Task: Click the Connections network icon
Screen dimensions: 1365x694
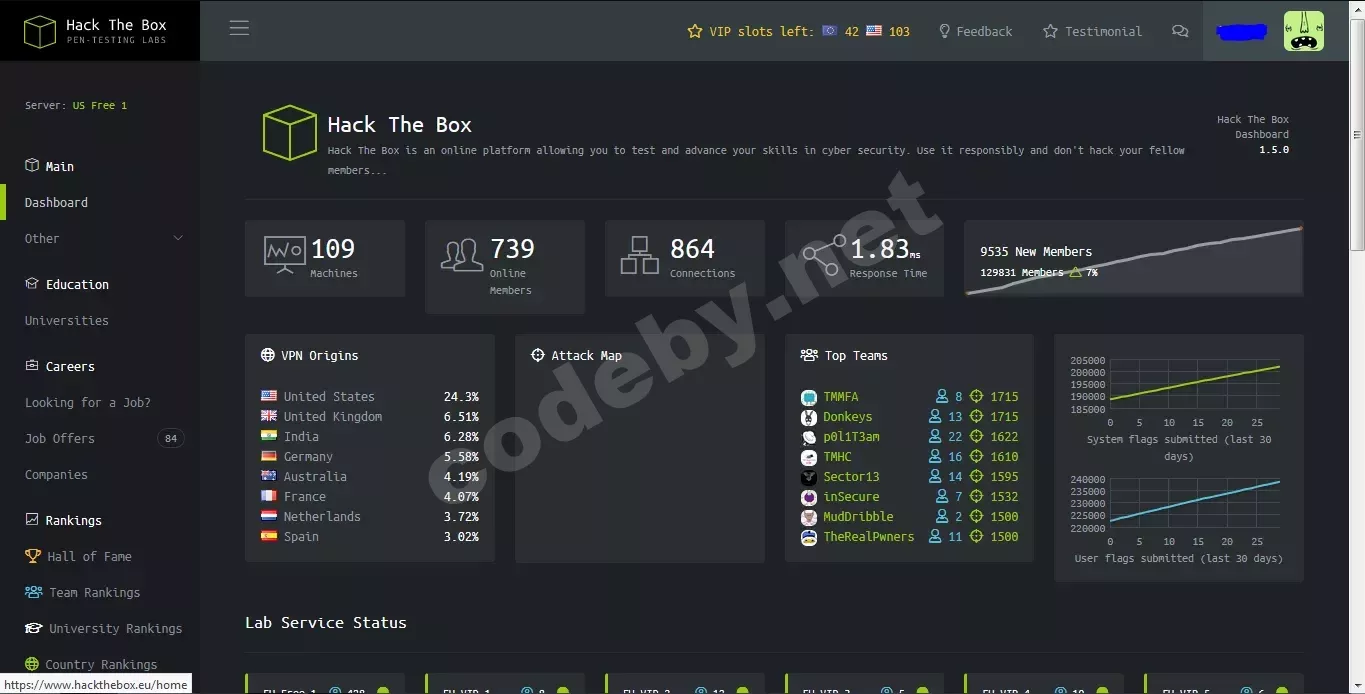Action: [x=640, y=255]
